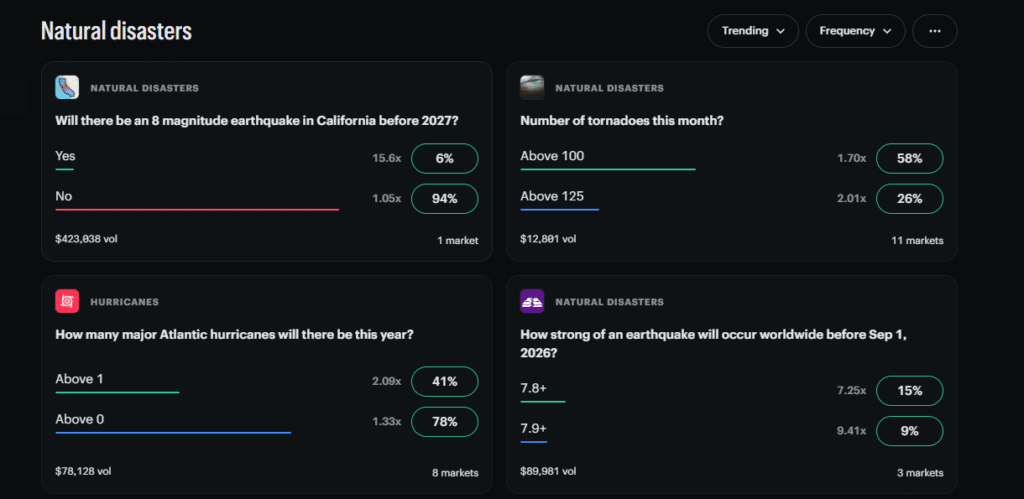Image resolution: width=1024 pixels, height=499 pixels.
Task: Select the 6% Yes earthquake option
Action: point(445,158)
